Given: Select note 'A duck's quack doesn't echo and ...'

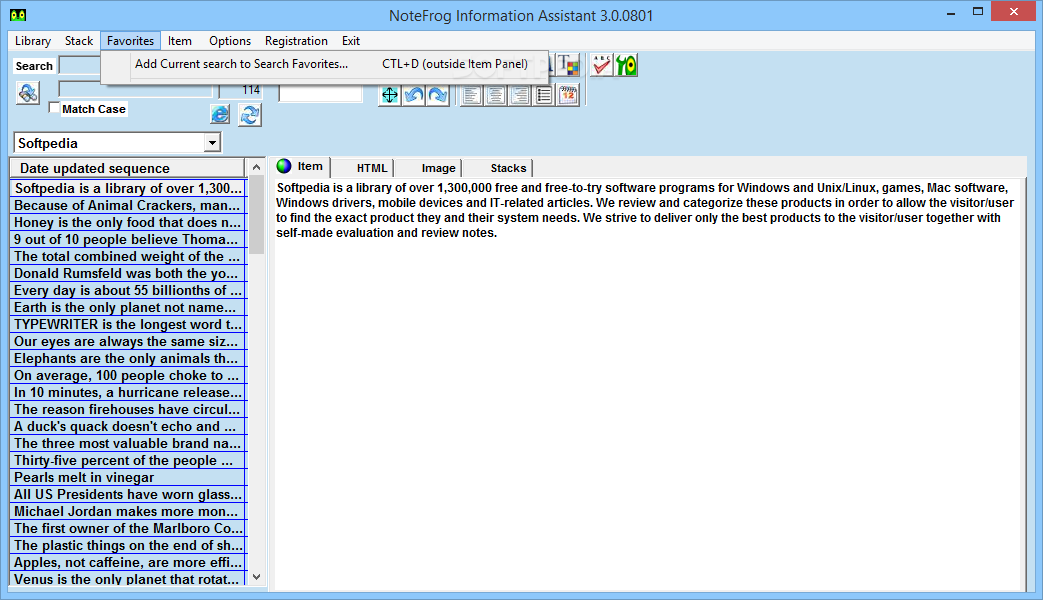Looking at the screenshot, I should (x=128, y=426).
